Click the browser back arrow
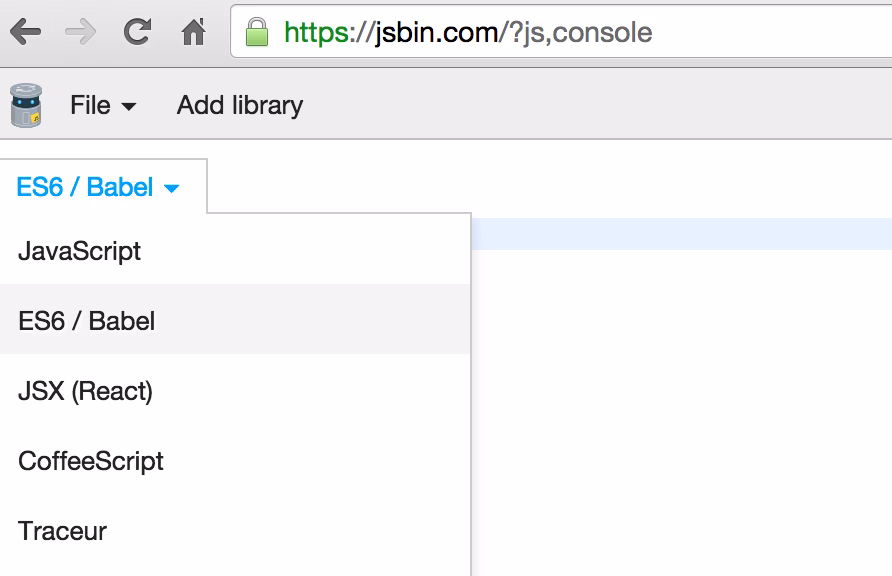This screenshot has width=892, height=576. tap(27, 32)
